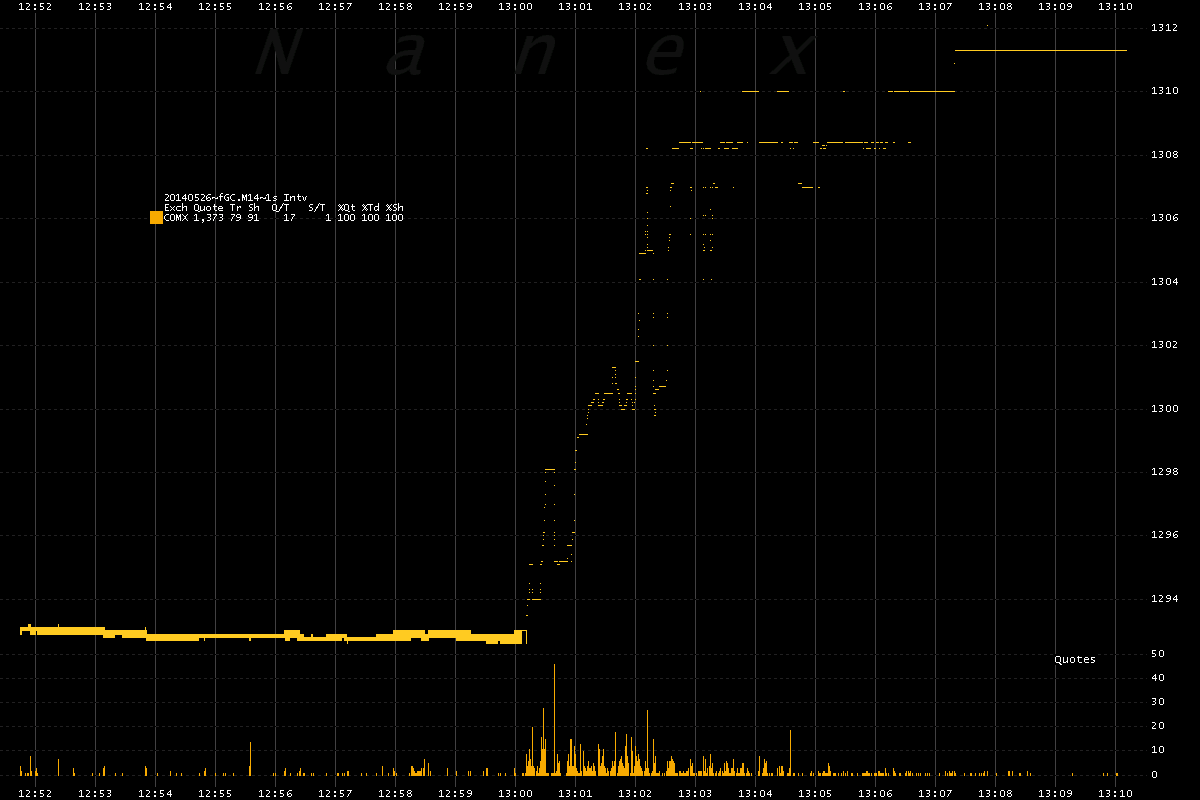Viewport: 1200px width, 800px height.
Task: Click the 13:00 label on the top time axis
Action: point(515,7)
